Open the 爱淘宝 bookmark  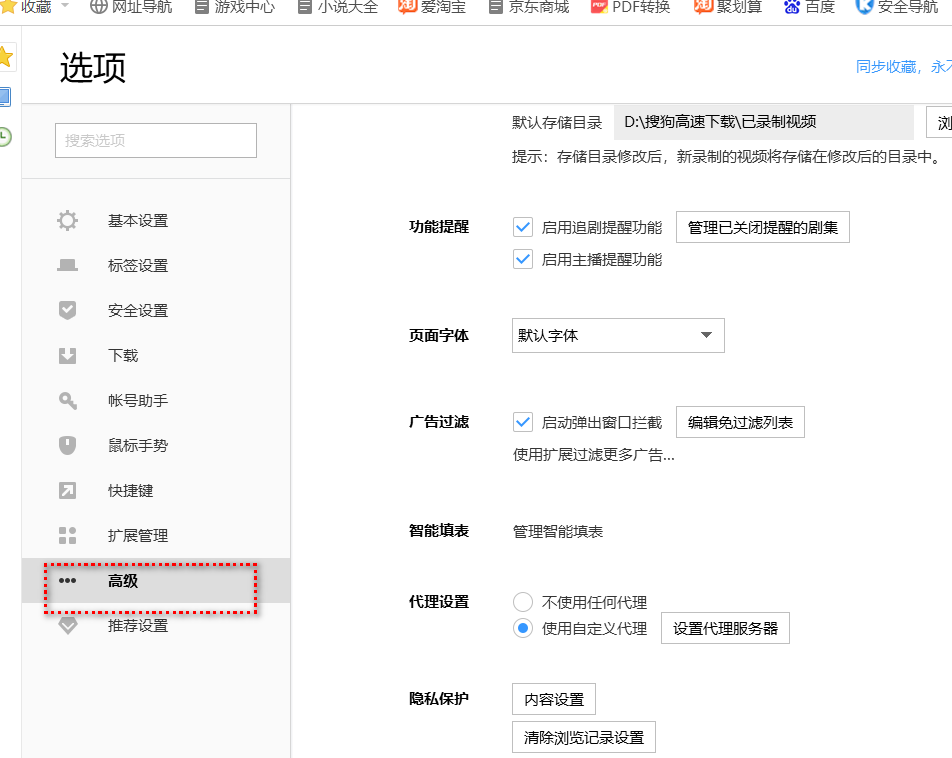point(432,7)
